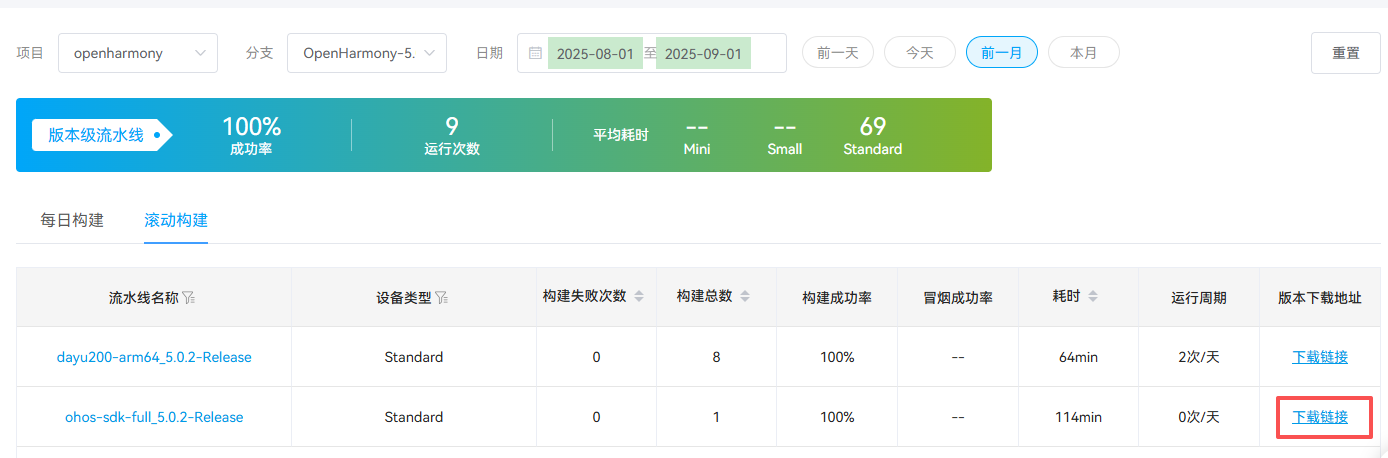The width and height of the screenshot is (1388, 458).
Task: Open ohos-sdk-full_5.0.2-Release pipeline link
Action: pos(154,417)
